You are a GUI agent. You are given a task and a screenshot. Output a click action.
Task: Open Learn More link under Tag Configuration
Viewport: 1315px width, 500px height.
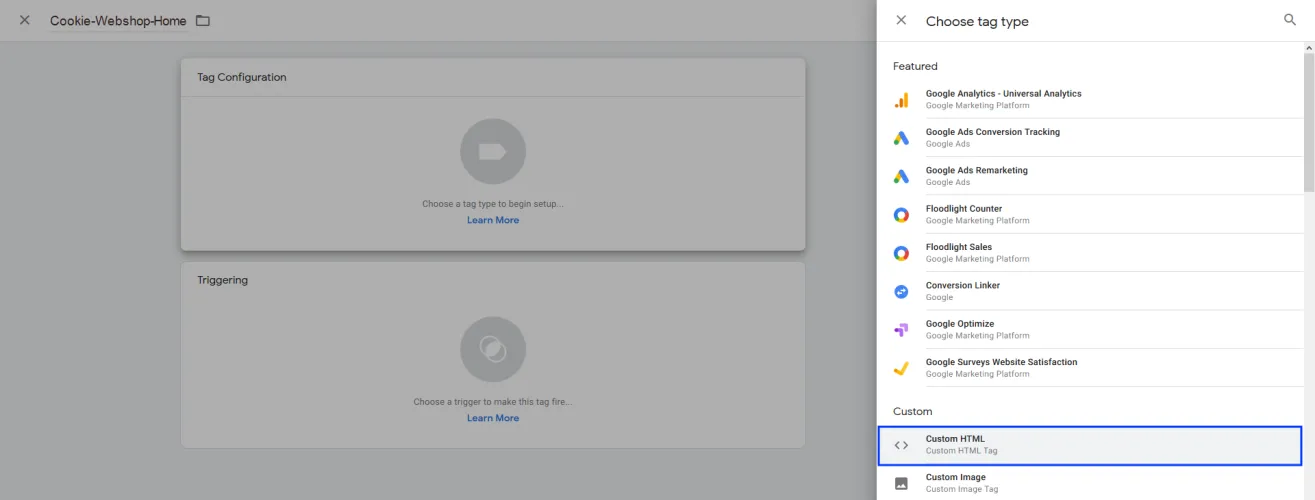493,220
